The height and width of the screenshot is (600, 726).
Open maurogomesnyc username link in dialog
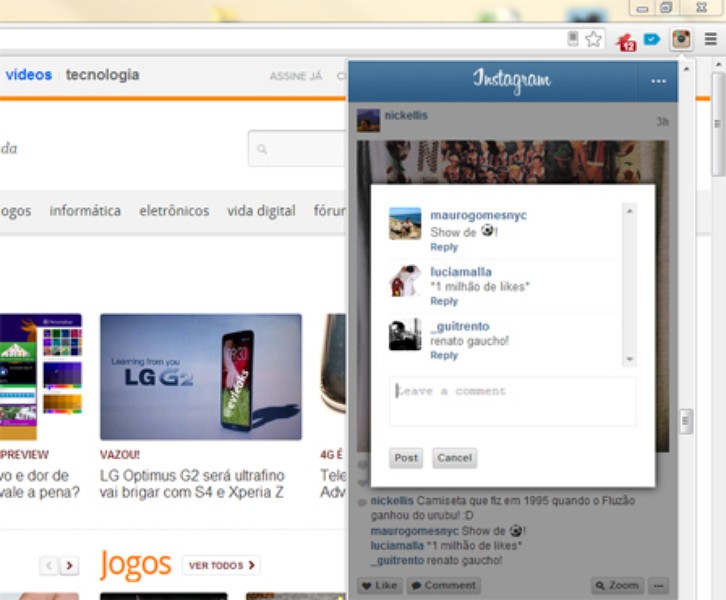pyautogui.click(x=478, y=215)
